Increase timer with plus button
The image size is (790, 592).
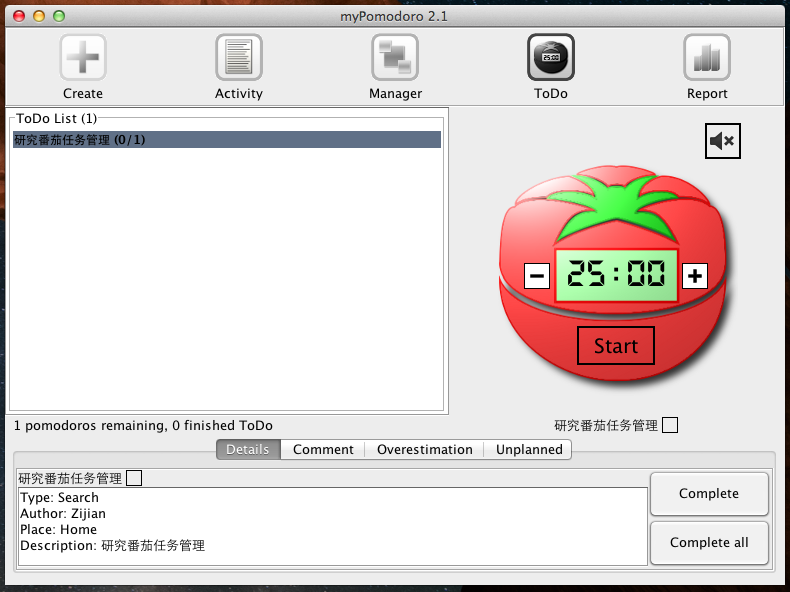695,276
